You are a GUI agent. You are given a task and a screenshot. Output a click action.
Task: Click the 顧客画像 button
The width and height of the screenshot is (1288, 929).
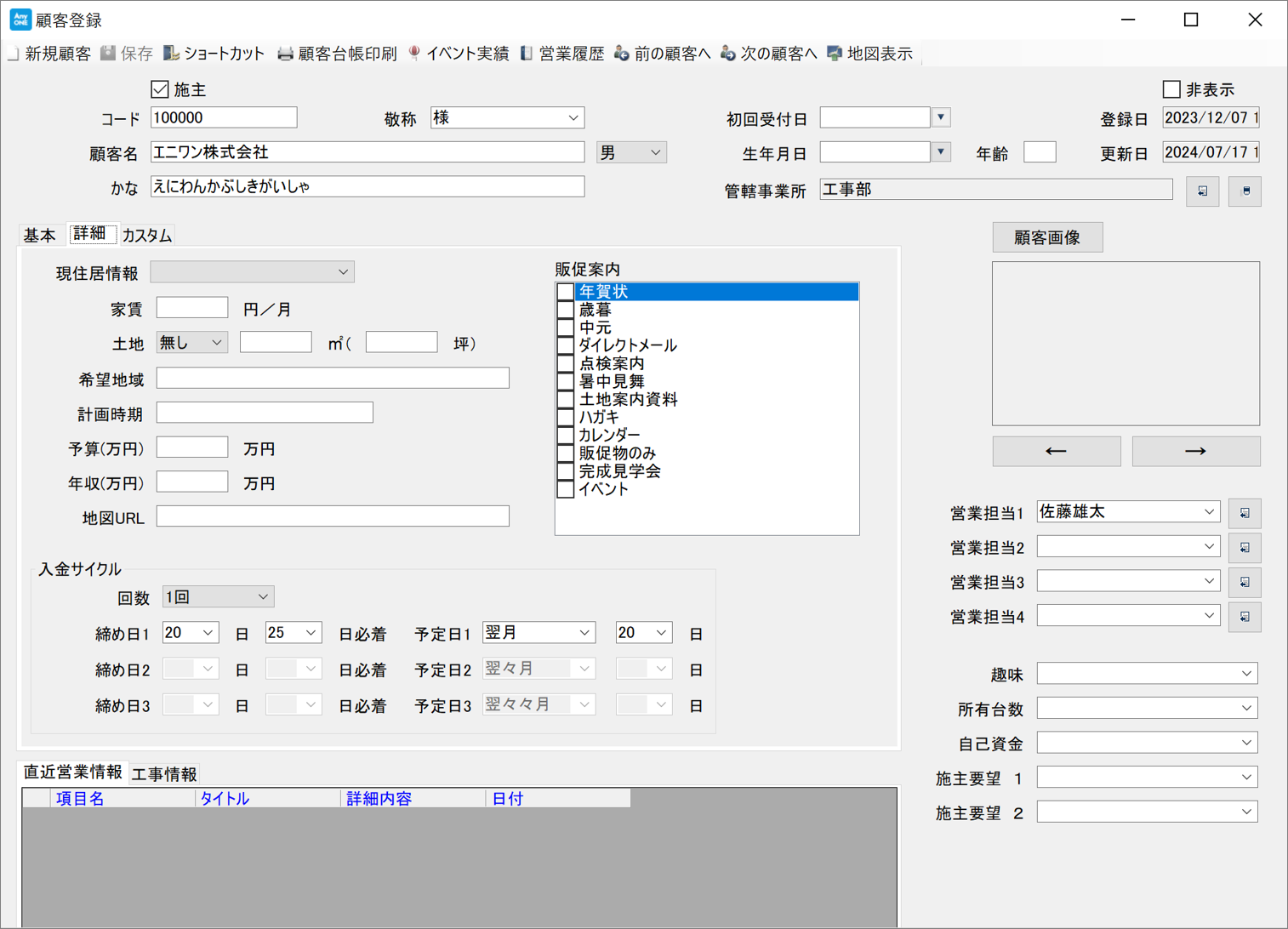pos(1047,237)
